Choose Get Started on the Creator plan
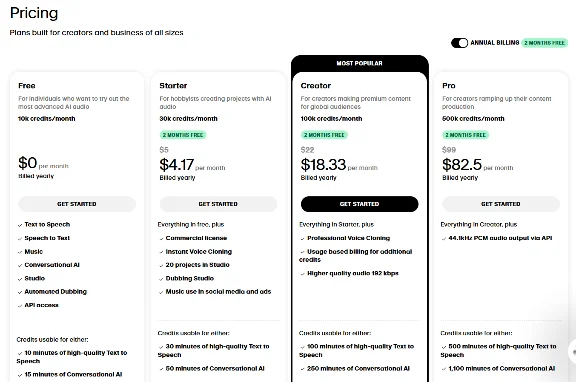This screenshot has height=382, width=576. (x=359, y=204)
